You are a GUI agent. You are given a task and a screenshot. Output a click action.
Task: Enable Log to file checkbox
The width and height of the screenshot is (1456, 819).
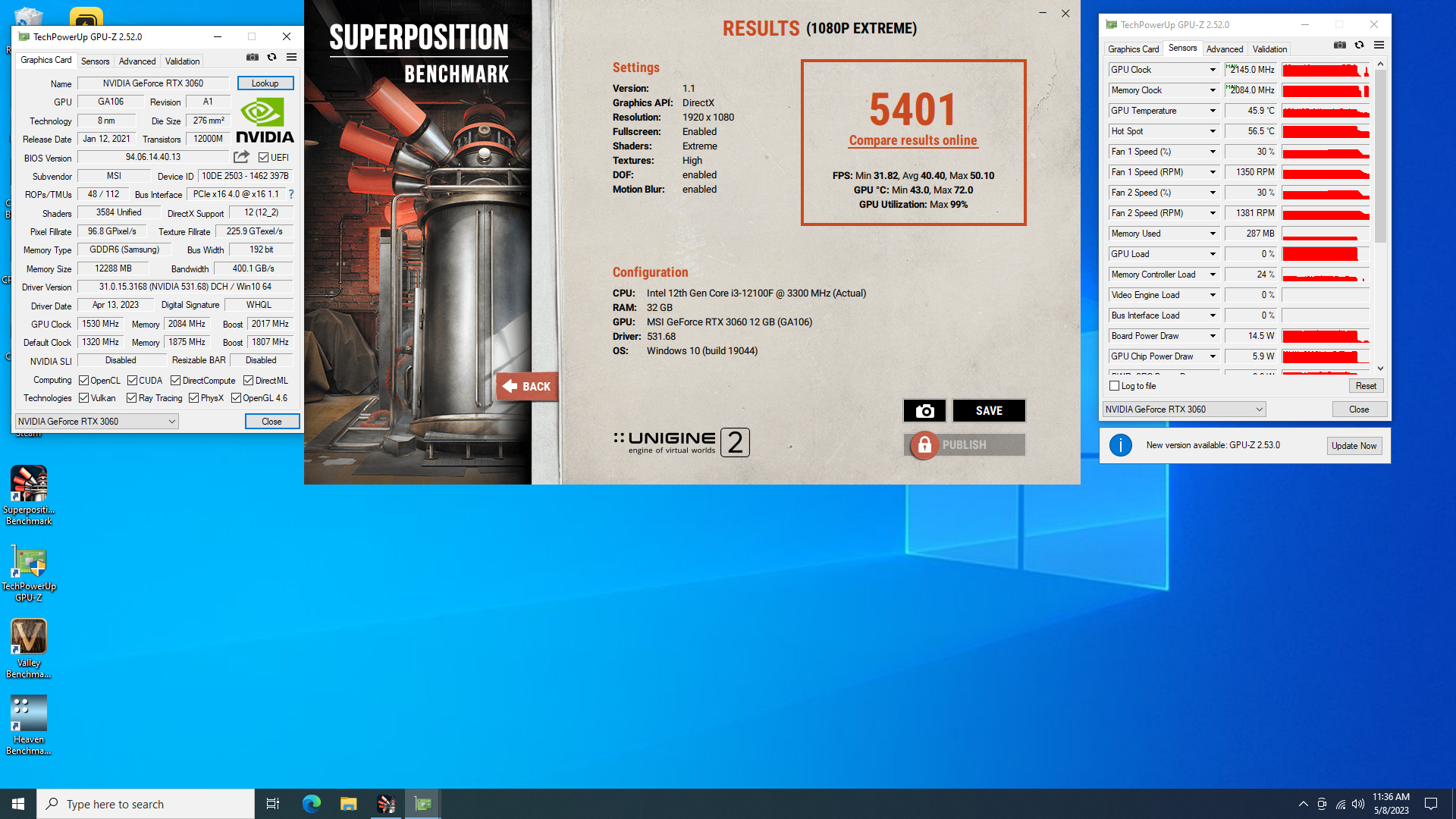pyautogui.click(x=1115, y=386)
